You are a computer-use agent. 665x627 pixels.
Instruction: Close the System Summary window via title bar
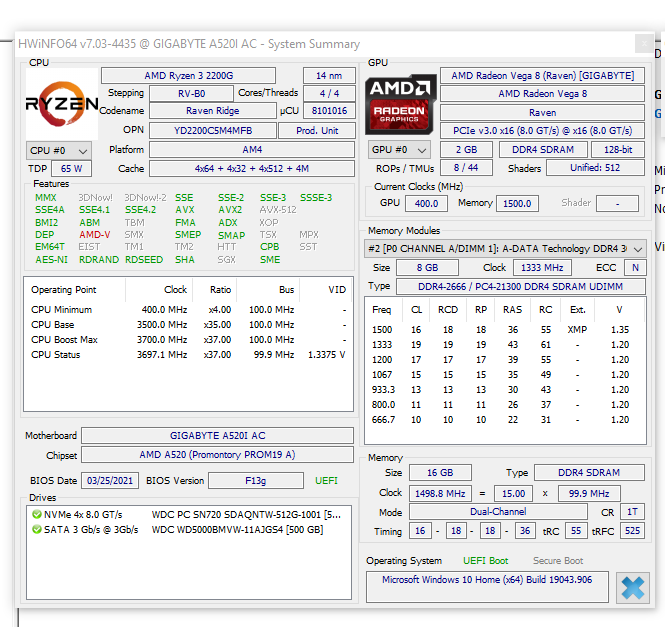tap(644, 43)
